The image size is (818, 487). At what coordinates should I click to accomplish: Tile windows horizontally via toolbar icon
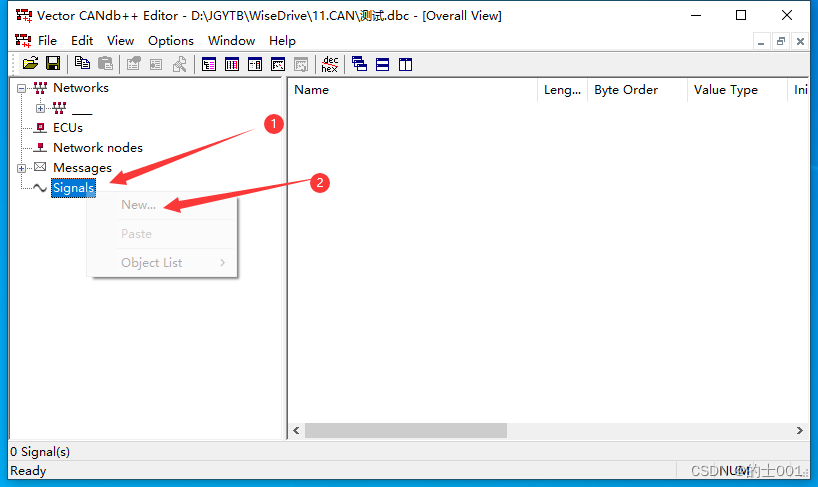[382, 64]
